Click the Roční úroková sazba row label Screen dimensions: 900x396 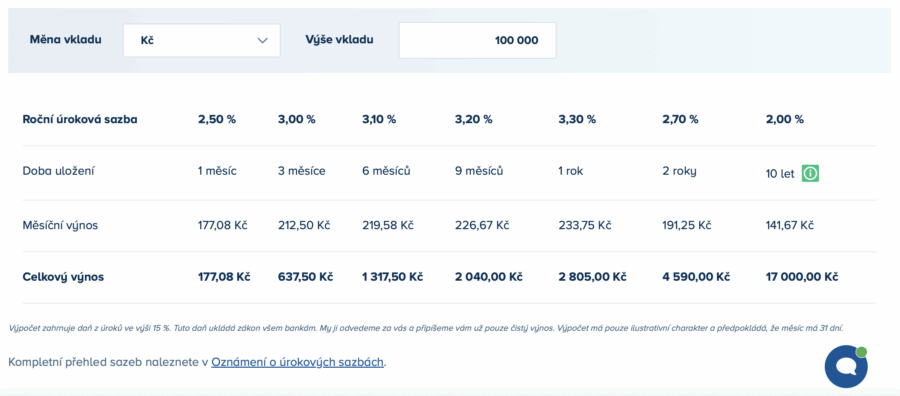80,120
